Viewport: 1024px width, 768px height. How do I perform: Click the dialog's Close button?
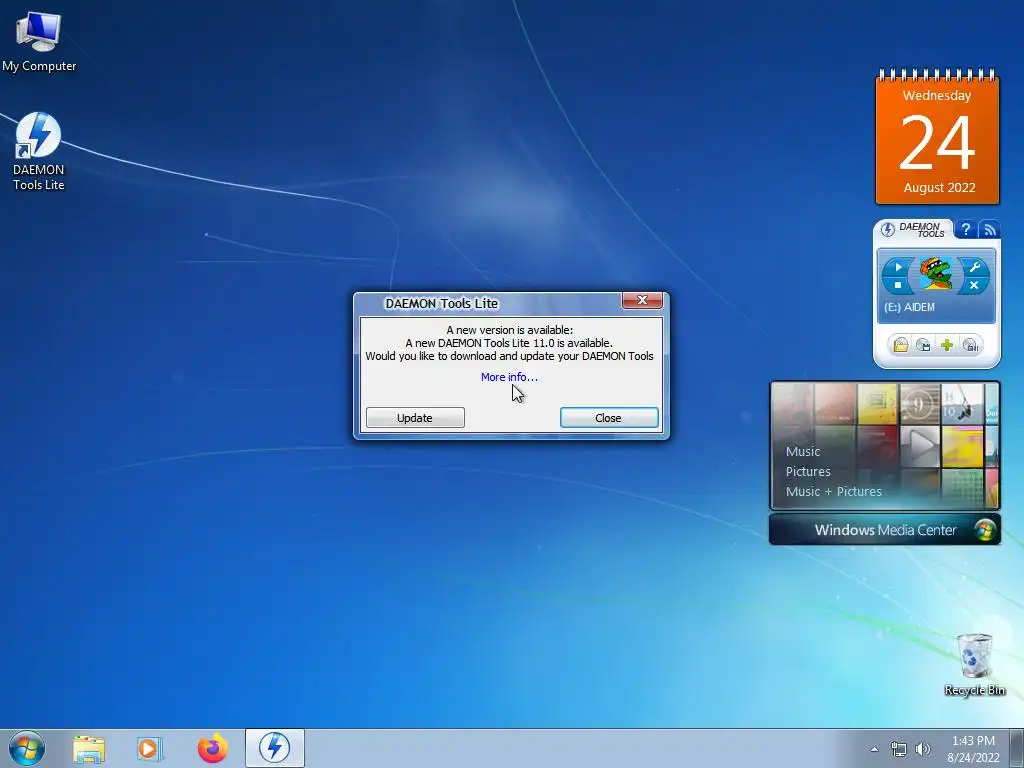click(x=609, y=418)
